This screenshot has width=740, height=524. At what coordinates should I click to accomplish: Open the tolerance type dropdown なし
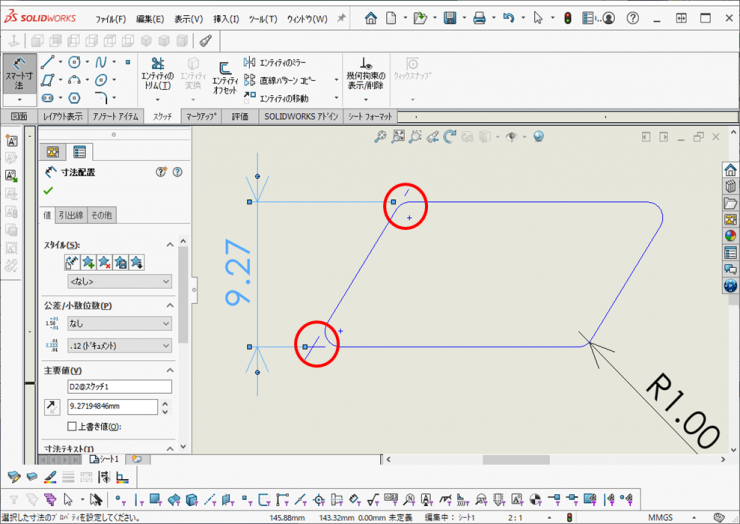click(119, 323)
